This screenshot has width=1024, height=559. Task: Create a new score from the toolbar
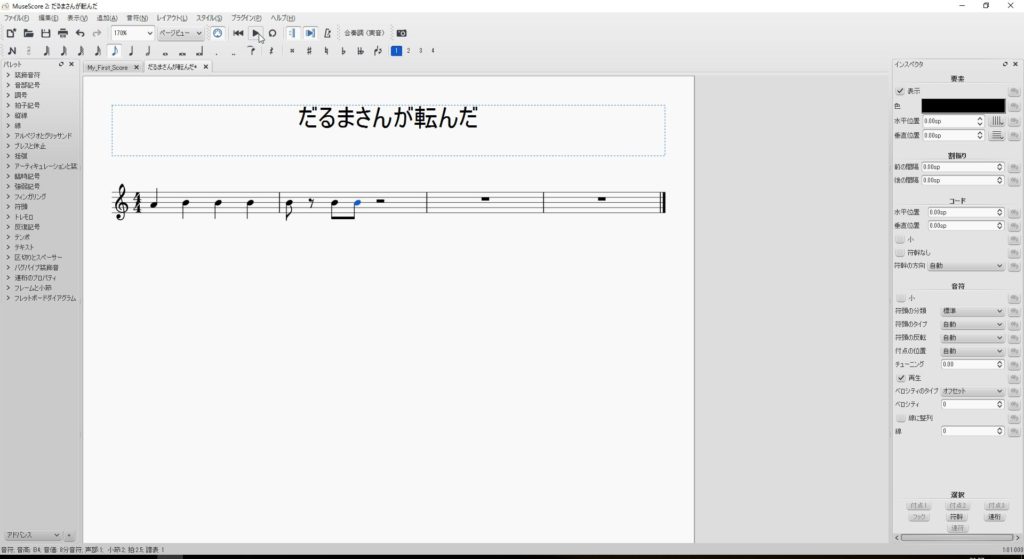point(11,33)
